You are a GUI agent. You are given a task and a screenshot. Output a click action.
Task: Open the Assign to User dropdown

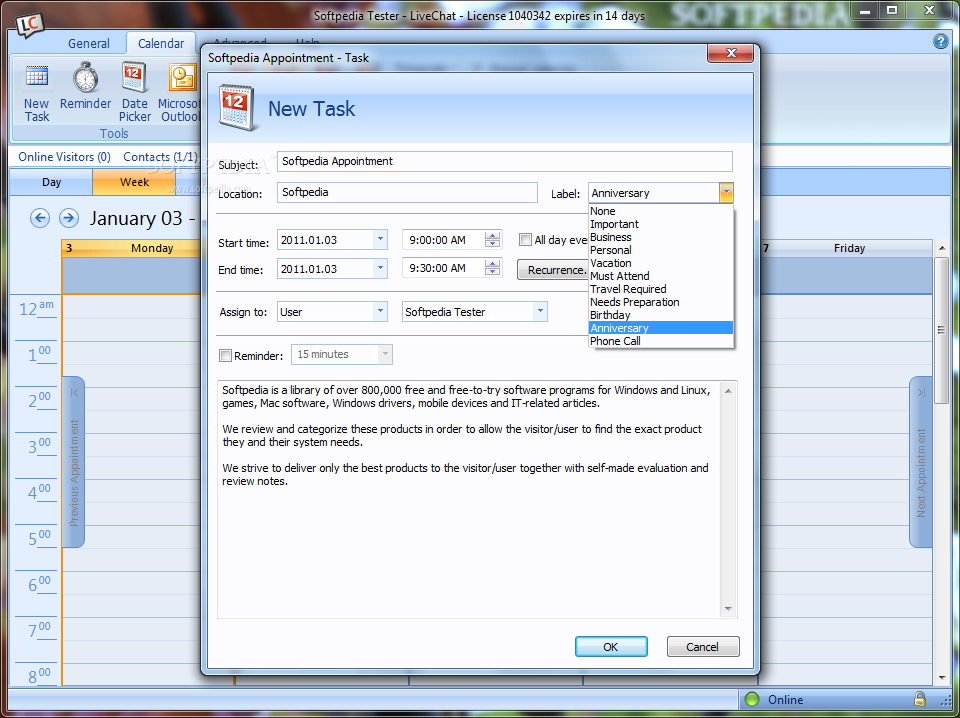tap(380, 311)
